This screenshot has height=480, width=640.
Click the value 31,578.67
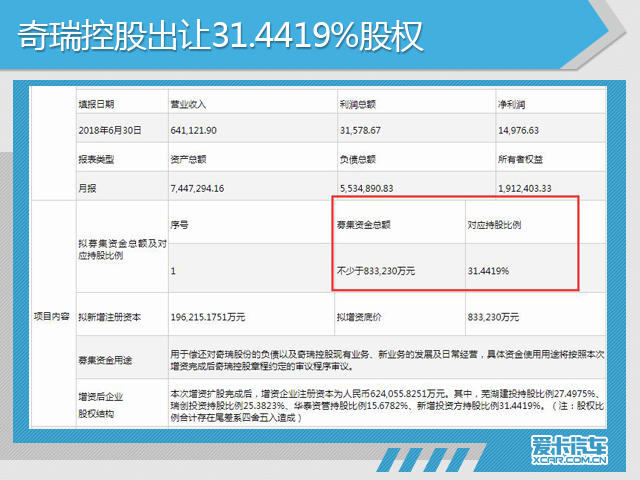360,131
